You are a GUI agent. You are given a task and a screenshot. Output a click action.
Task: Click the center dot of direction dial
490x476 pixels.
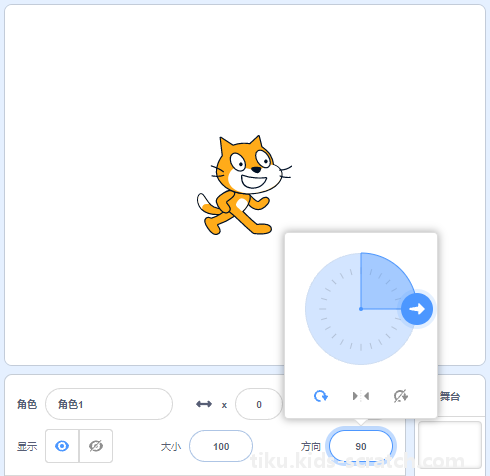(361, 309)
